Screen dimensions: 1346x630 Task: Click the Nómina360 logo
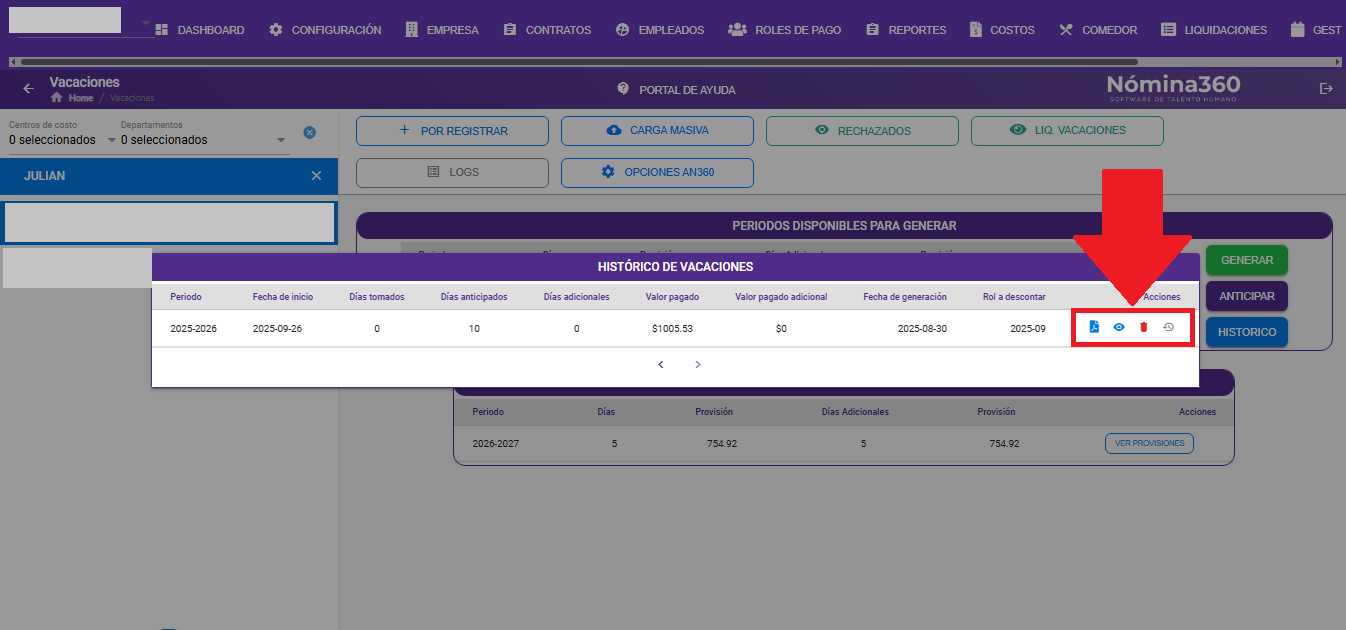click(1173, 88)
